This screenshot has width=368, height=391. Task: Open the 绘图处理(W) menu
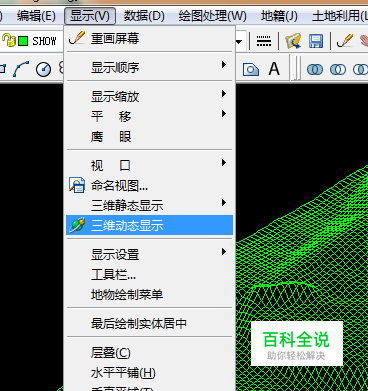tap(212, 16)
